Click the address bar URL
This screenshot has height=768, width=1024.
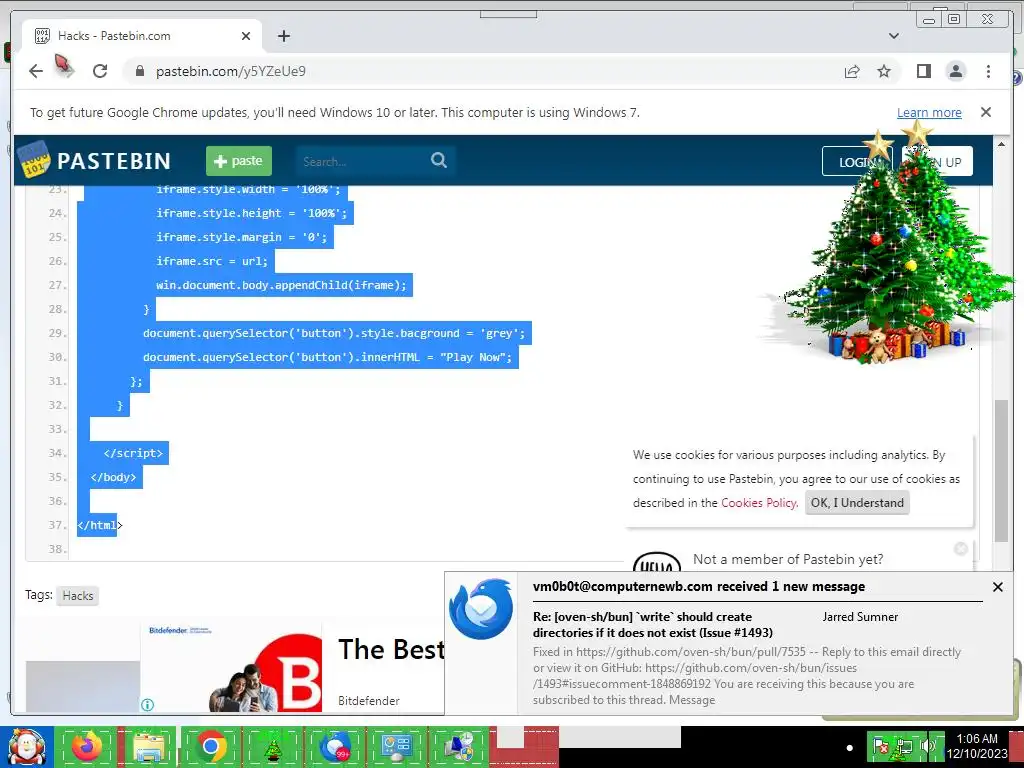[231, 71]
